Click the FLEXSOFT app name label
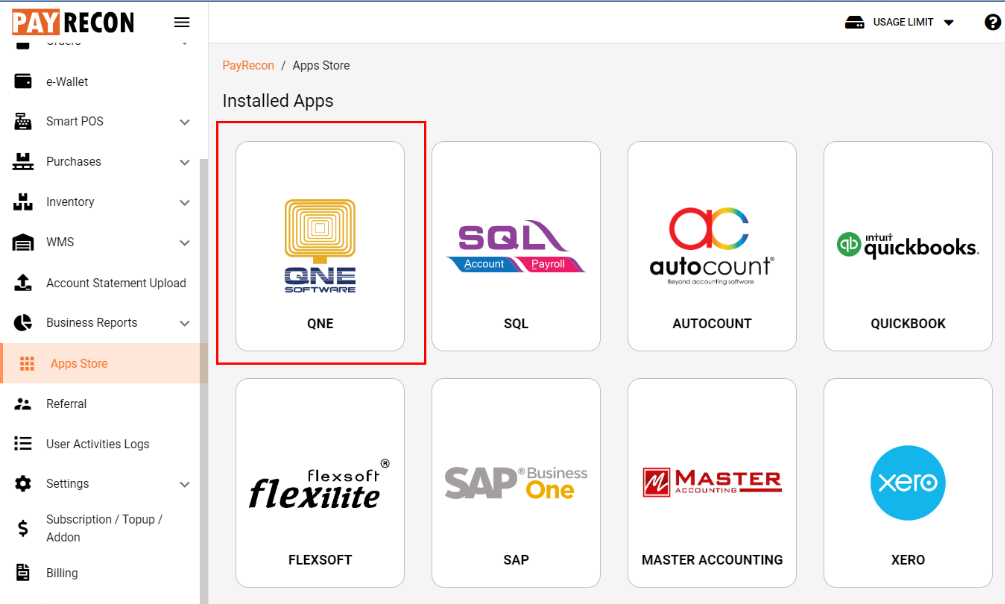This screenshot has height=604, width=1005. pos(320,560)
